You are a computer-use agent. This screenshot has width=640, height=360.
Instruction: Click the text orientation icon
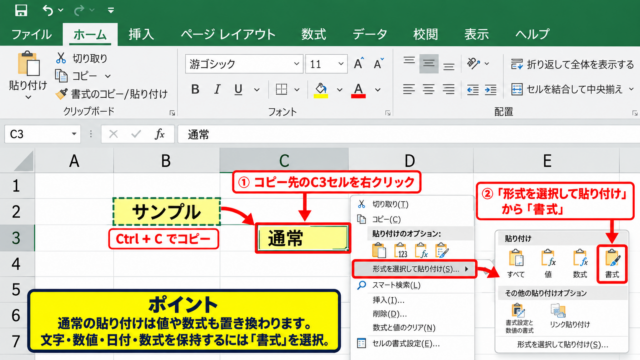473,64
